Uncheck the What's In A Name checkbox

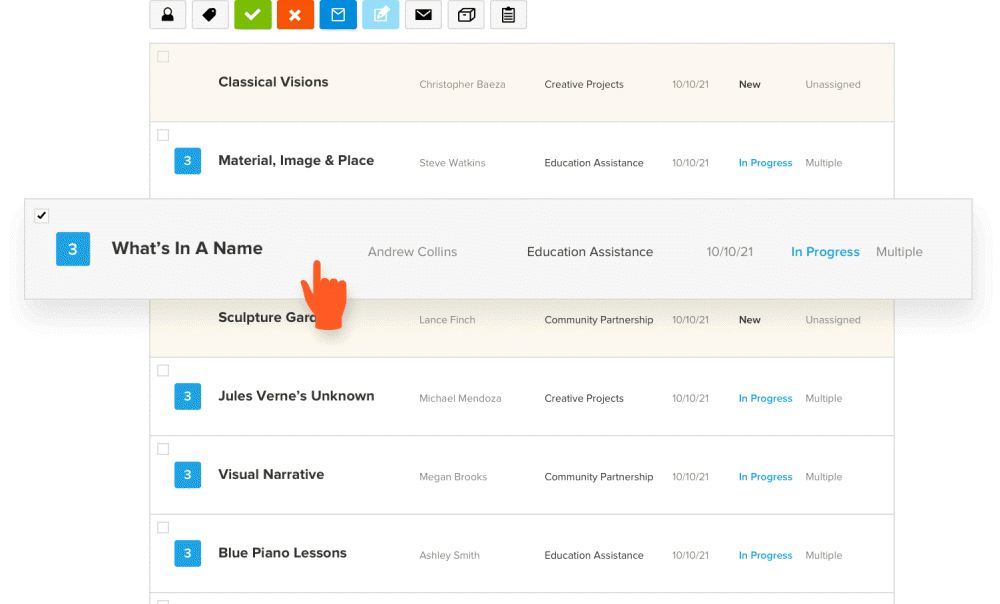pyautogui.click(x=41, y=216)
